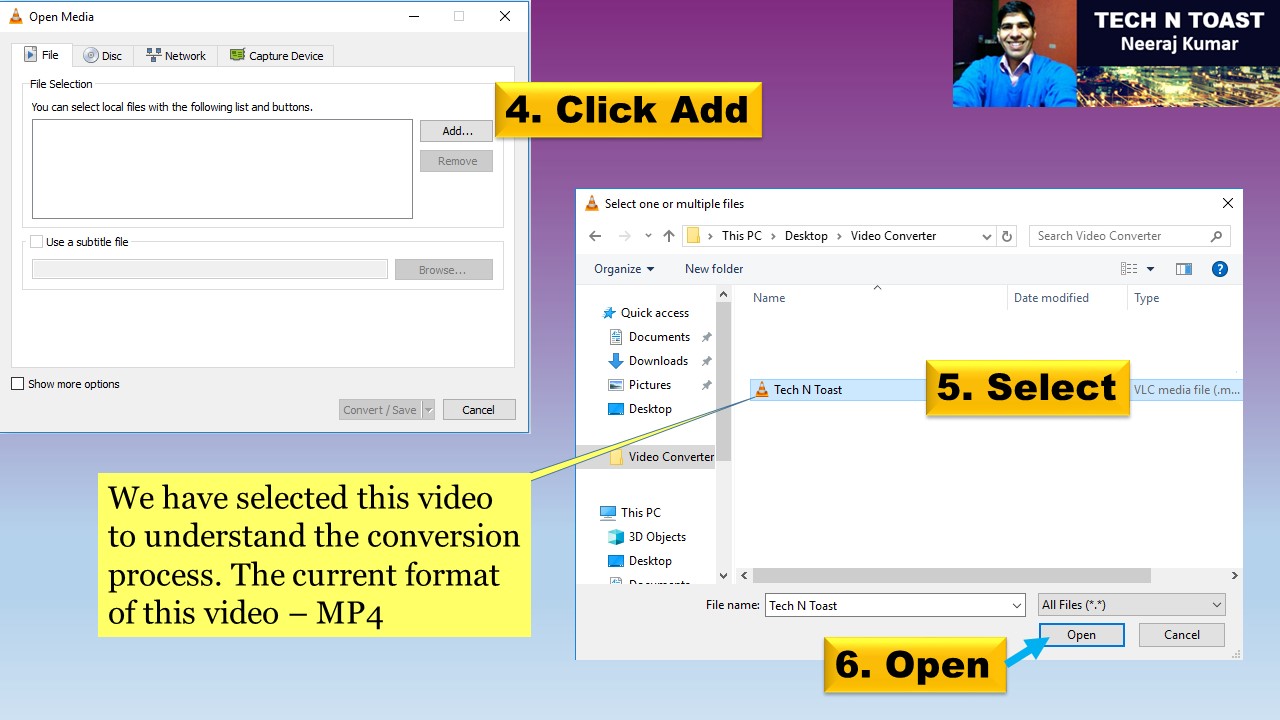Sort by the Type column header
Screen dimensions: 1280x720
pyautogui.click(x=1146, y=298)
